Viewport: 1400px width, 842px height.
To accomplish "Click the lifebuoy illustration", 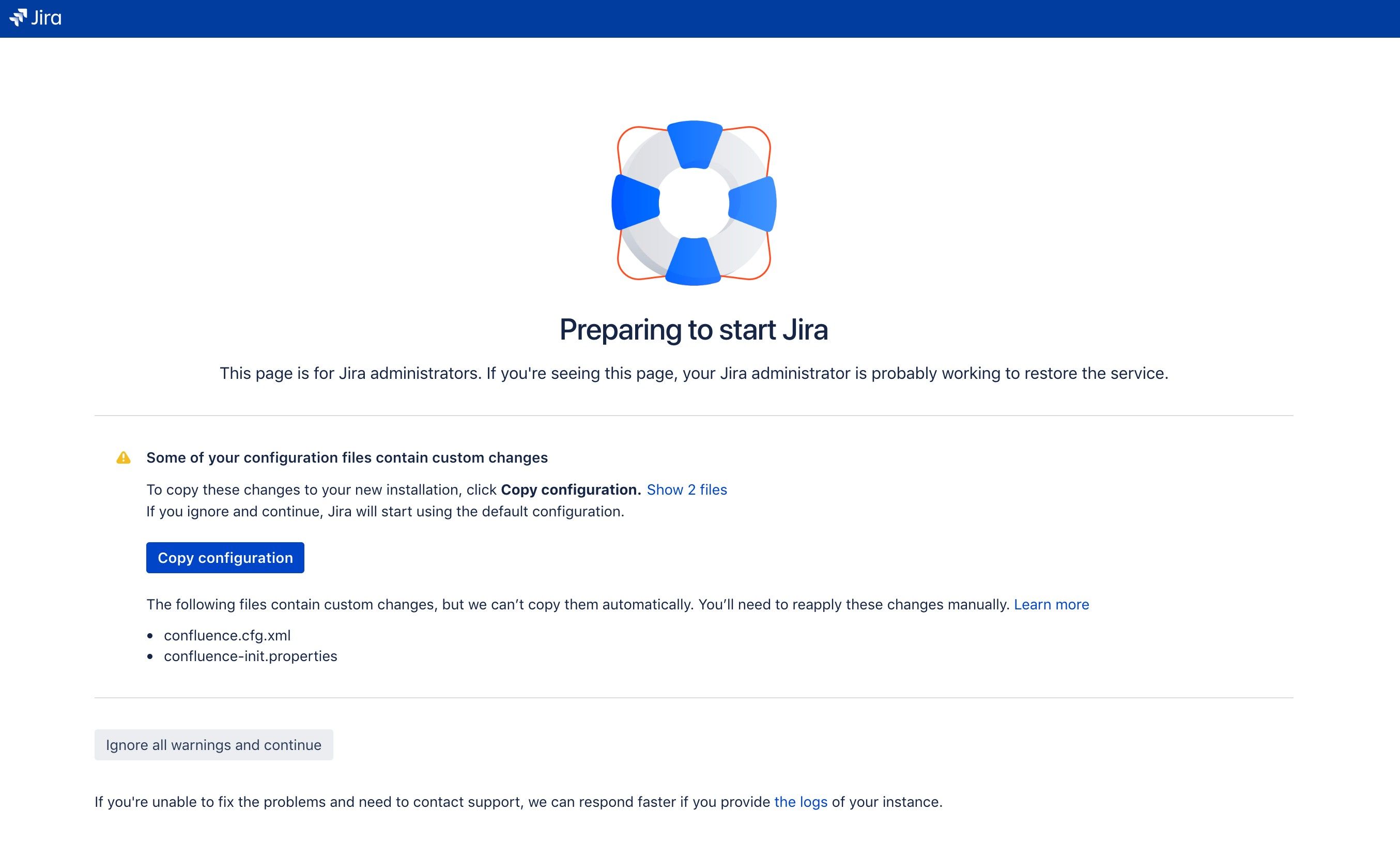I will tap(694, 203).
